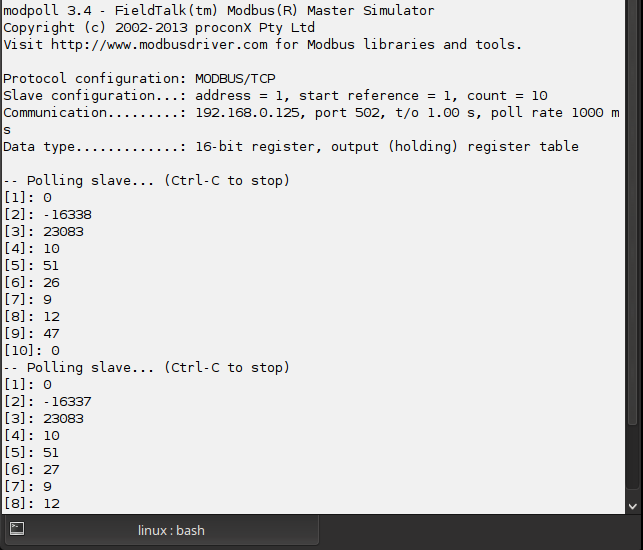This screenshot has width=643, height=550.
Task: Click the [6]: 26 register line
Action: pyautogui.click(x=32, y=283)
